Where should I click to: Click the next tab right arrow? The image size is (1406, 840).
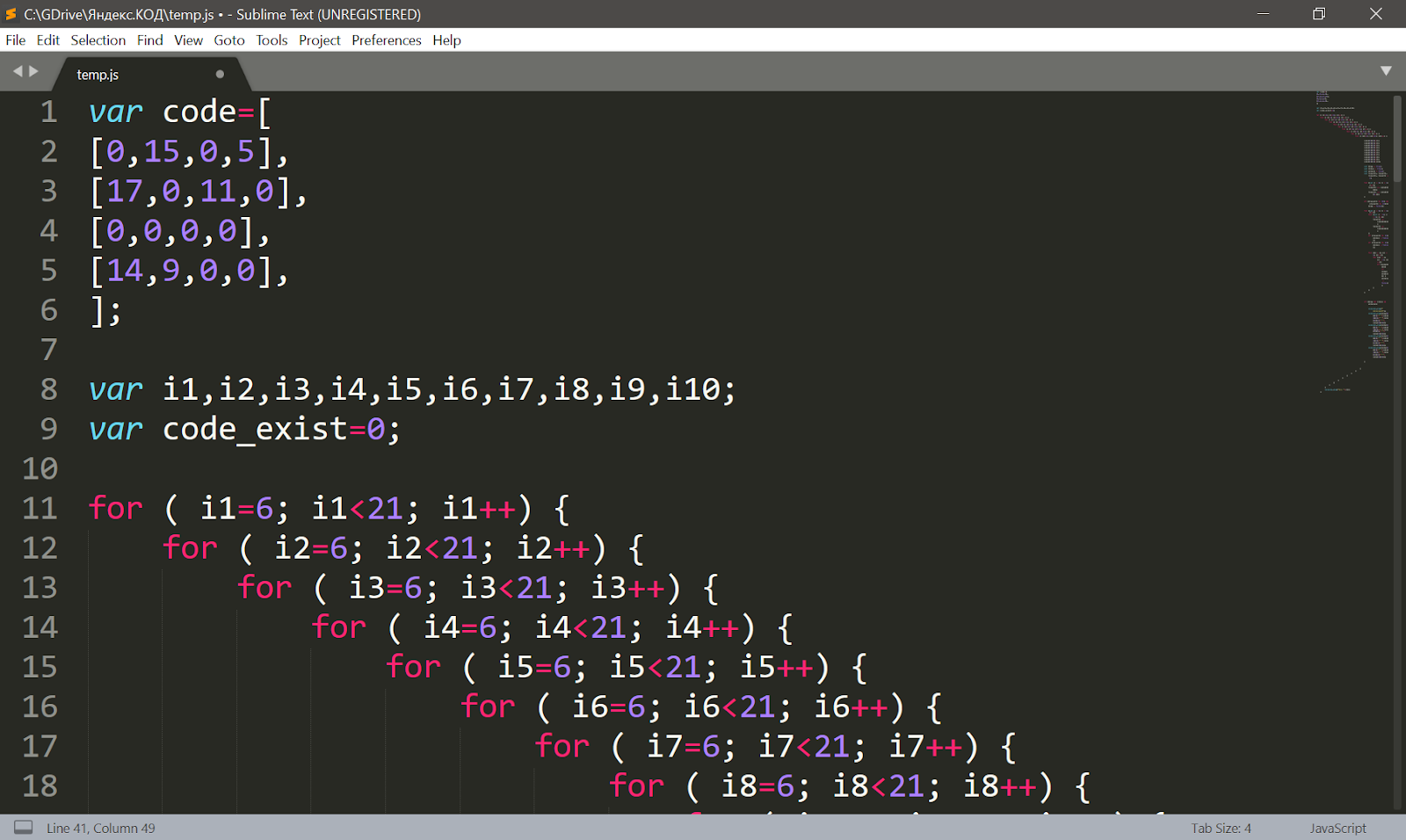pos(34,71)
